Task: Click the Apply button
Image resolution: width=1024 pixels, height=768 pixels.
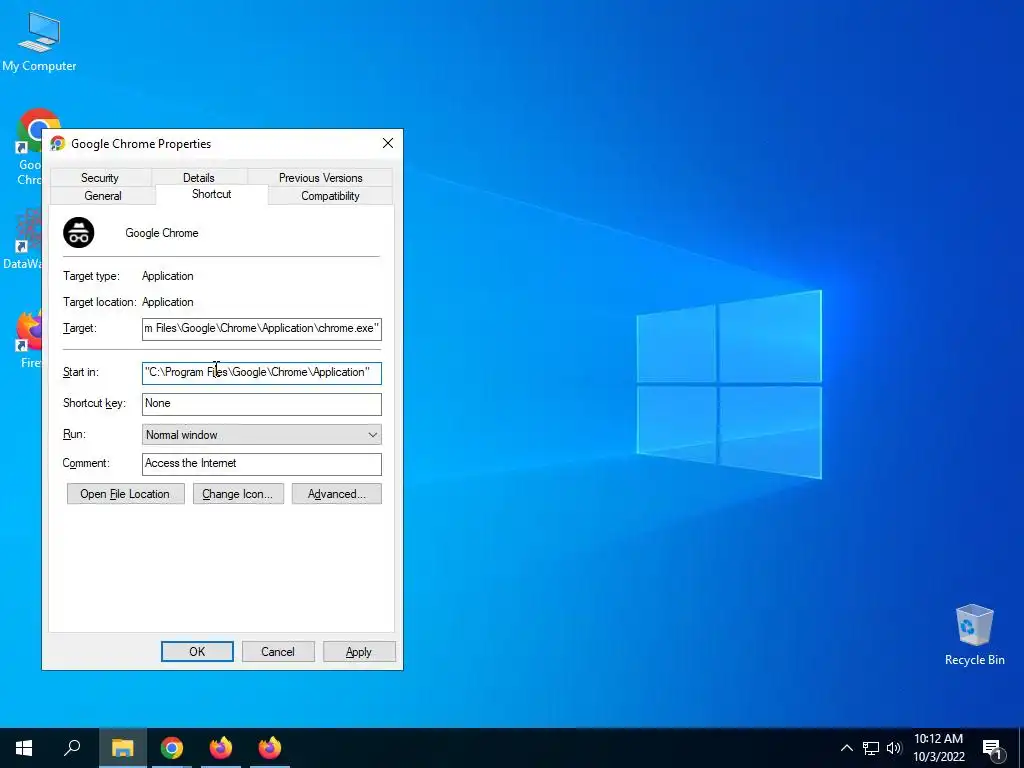Action: (359, 651)
